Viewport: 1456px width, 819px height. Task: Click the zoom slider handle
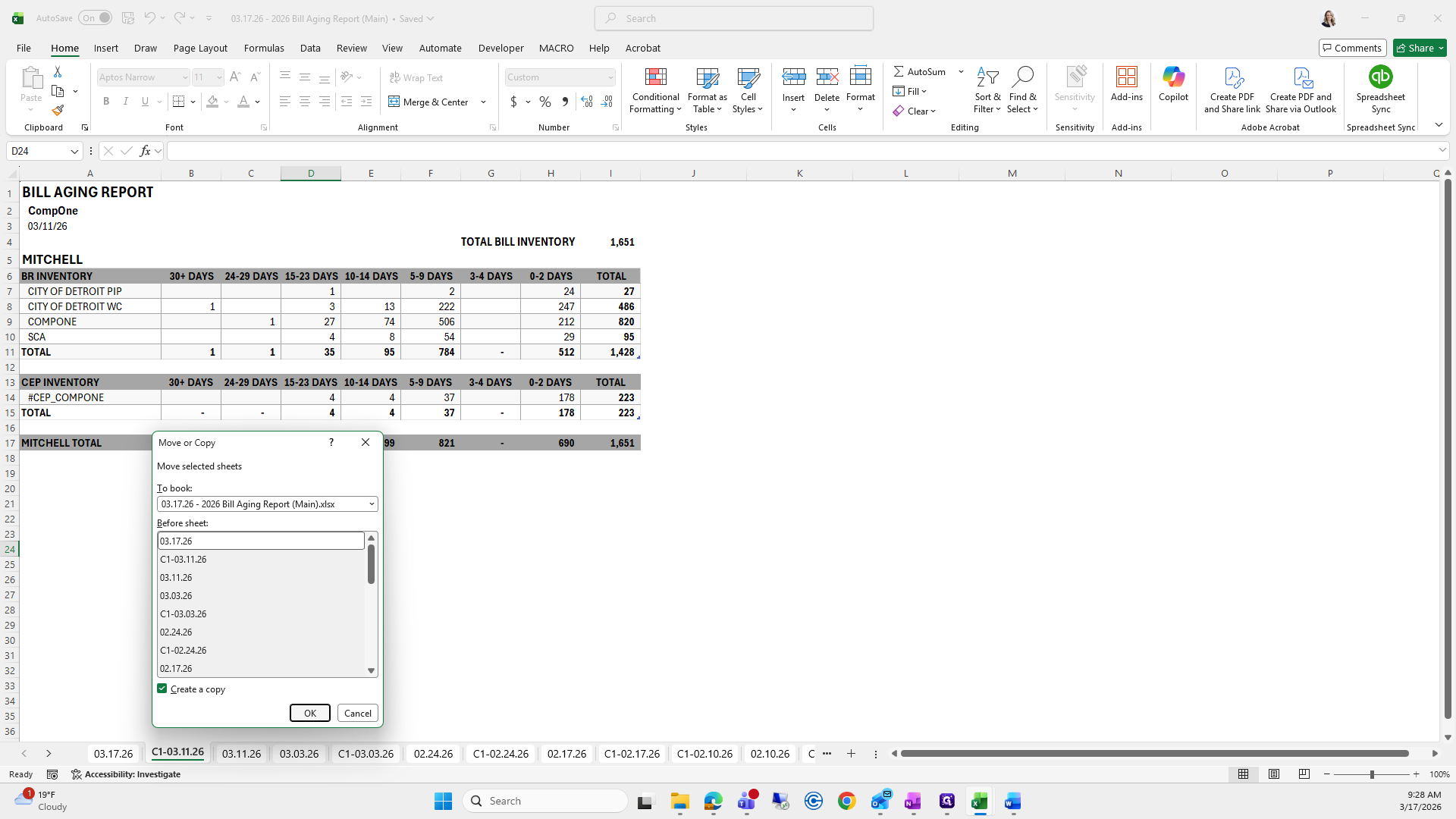(1372, 774)
